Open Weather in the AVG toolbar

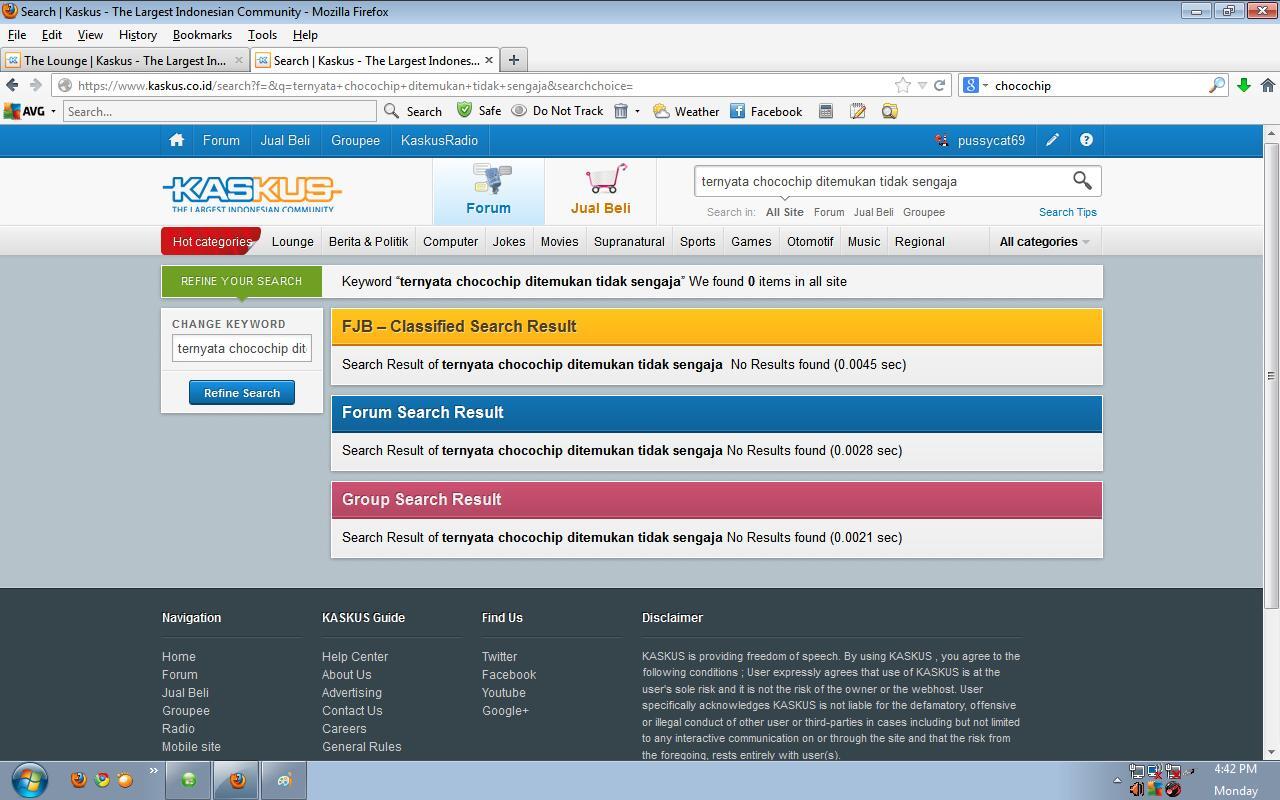tap(686, 111)
